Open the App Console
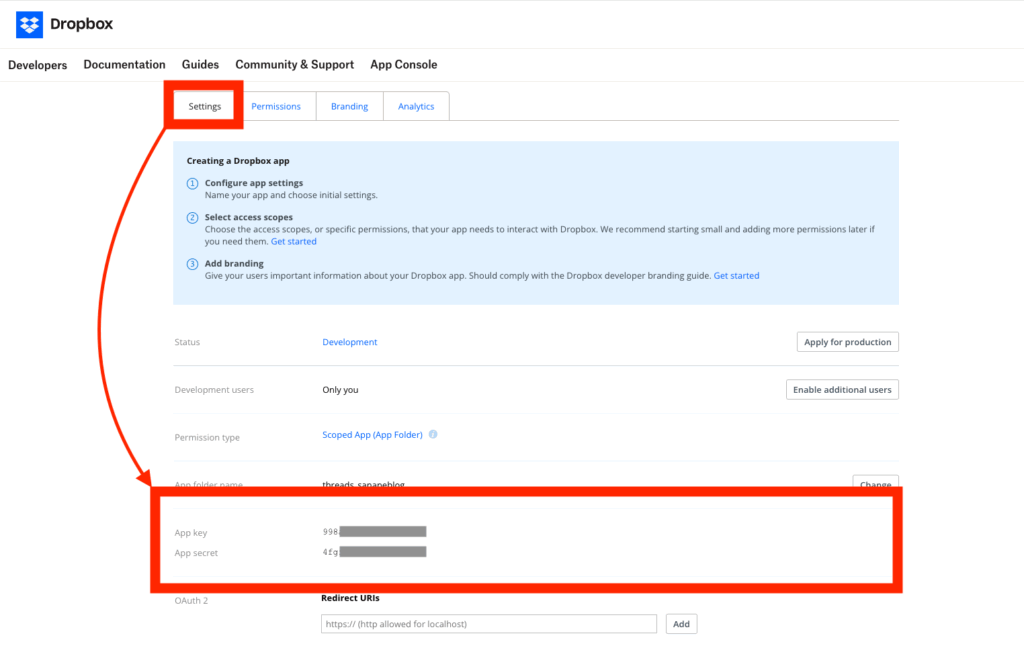This screenshot has height=646, width=1024. coord(404,65)
